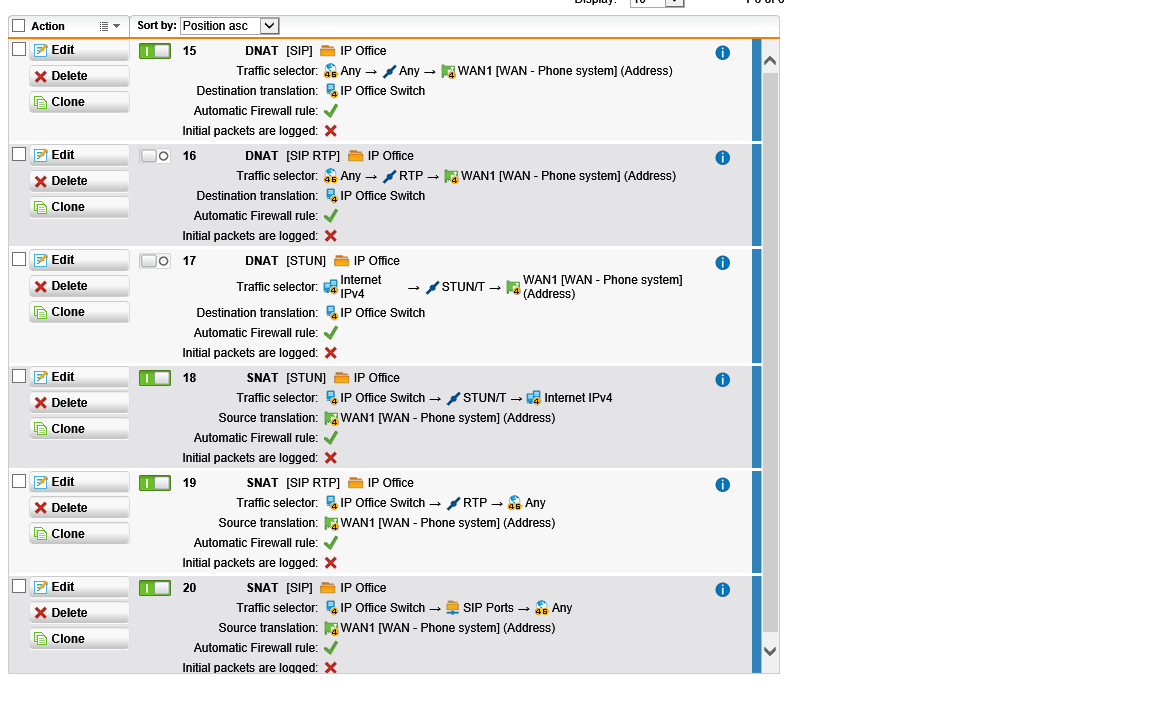Click scrollbar down arrow of rule list
Screen dimensions: 1152x720
click(770, 652)
